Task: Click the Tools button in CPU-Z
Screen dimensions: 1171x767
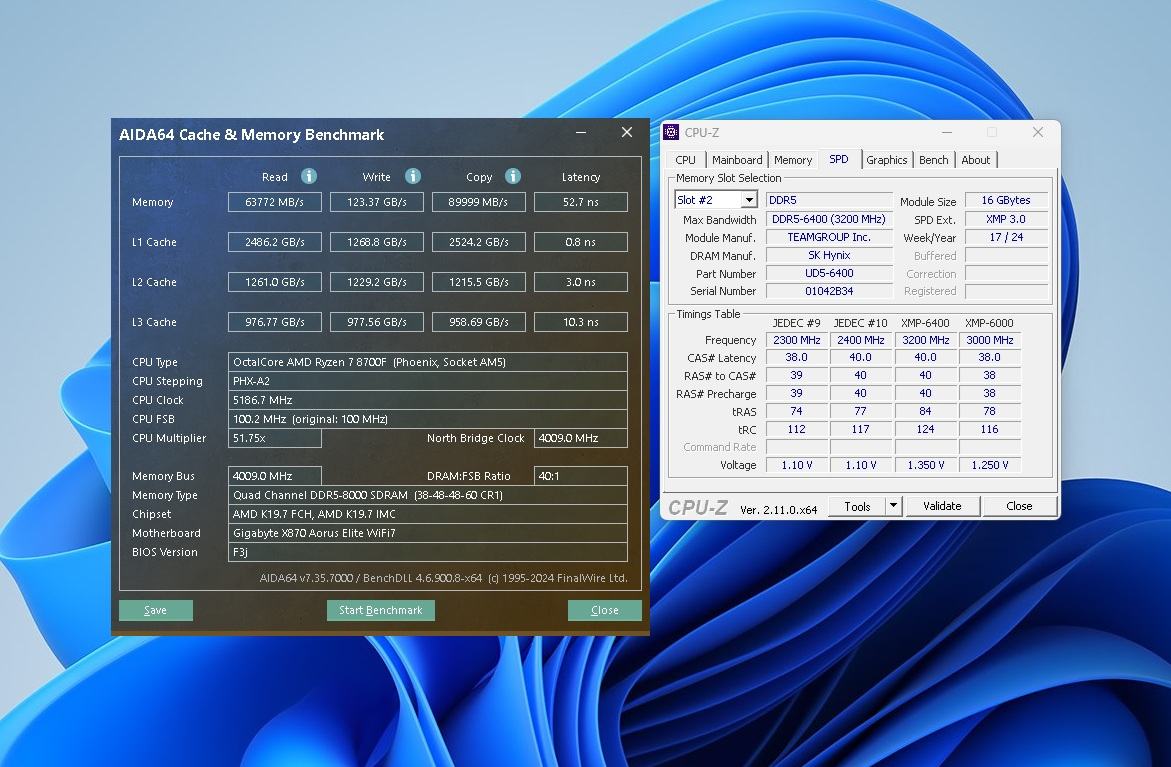Action: tap(857, 506)
